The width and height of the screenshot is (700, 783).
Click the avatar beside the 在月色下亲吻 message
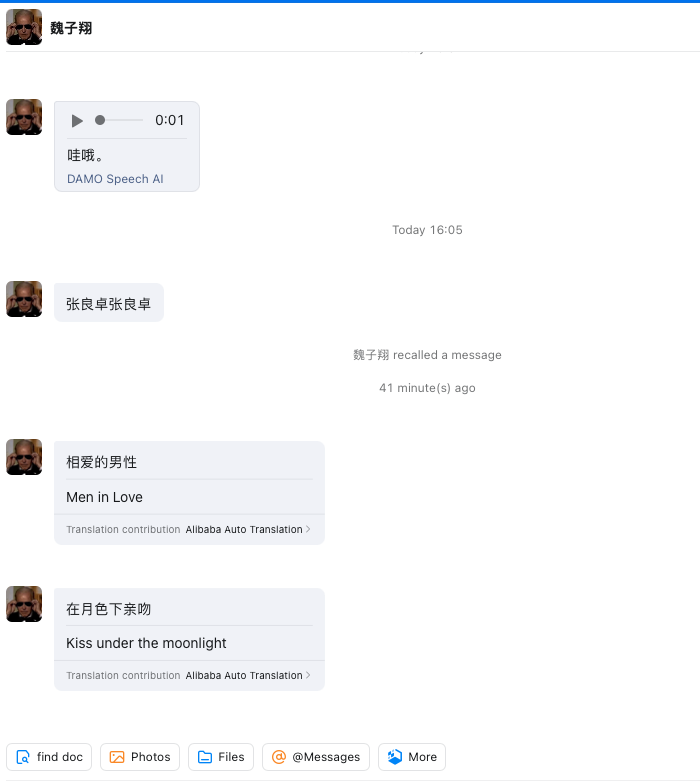pyautogui.click(x=24, y=604)
